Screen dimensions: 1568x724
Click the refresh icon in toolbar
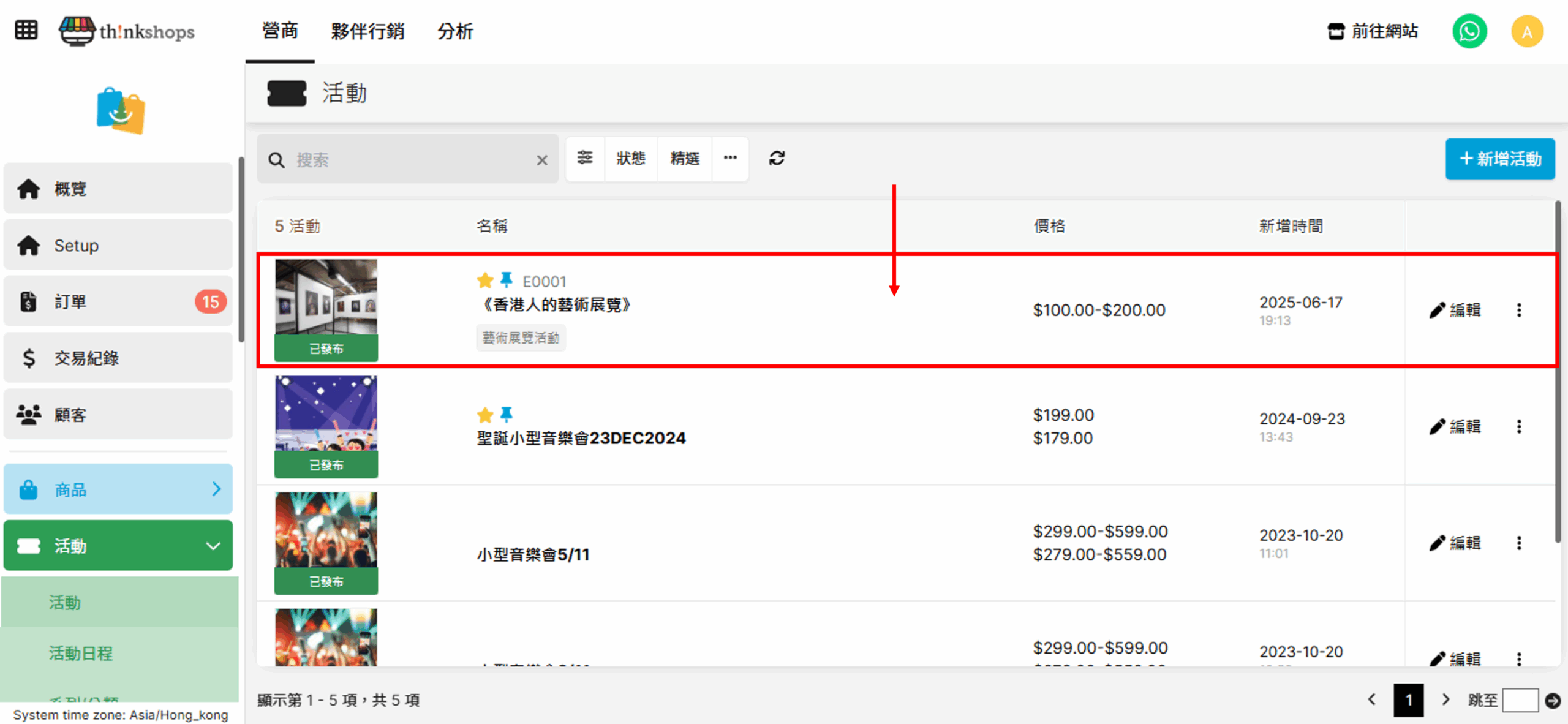pyautogui.click(x=777, y=159)
